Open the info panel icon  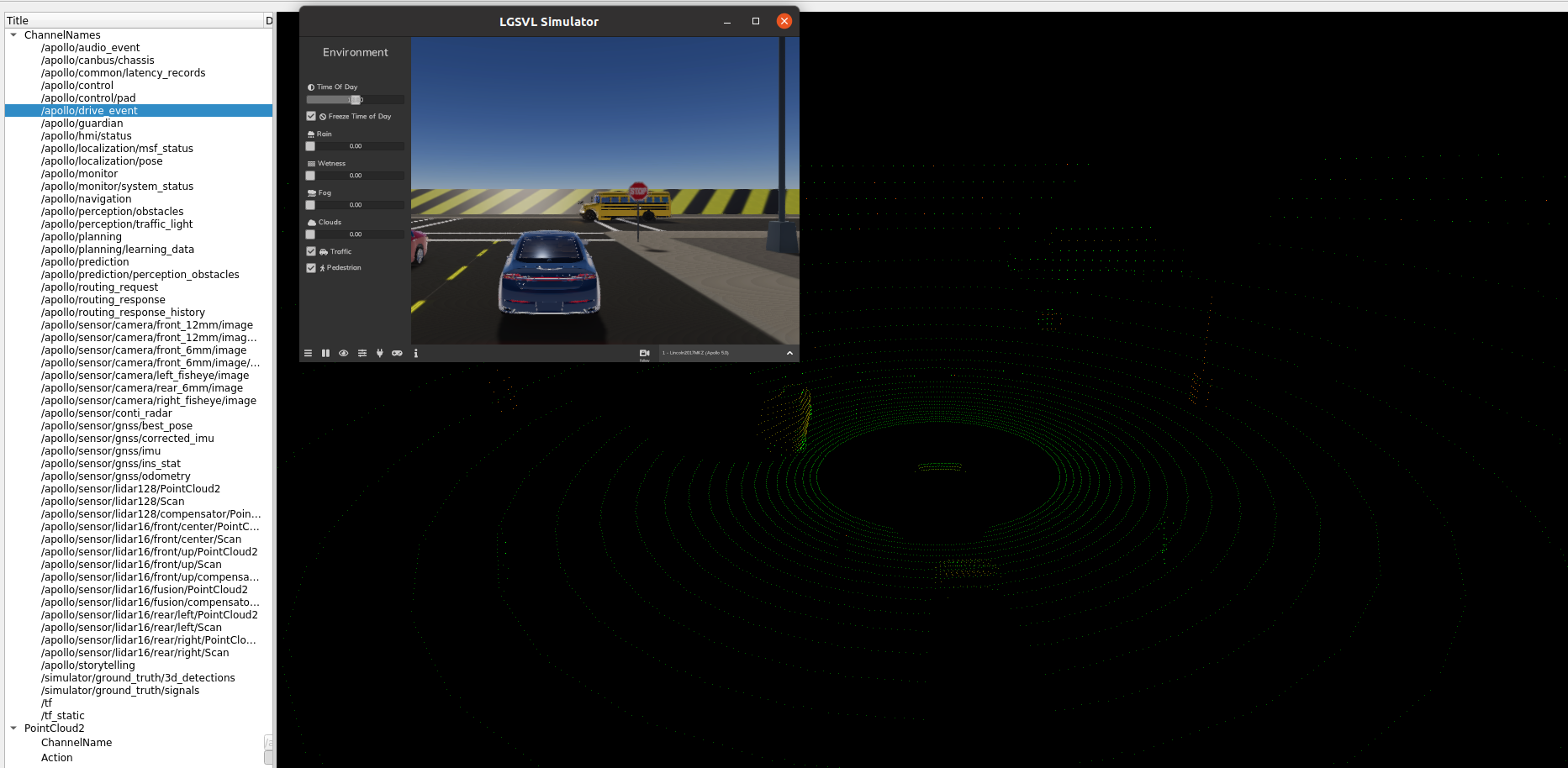[x=415, y=353]
